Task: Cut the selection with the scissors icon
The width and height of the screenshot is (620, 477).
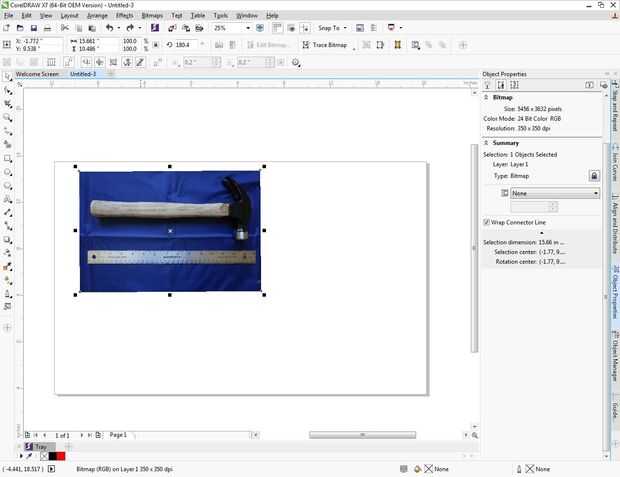Action: point(65,28)
